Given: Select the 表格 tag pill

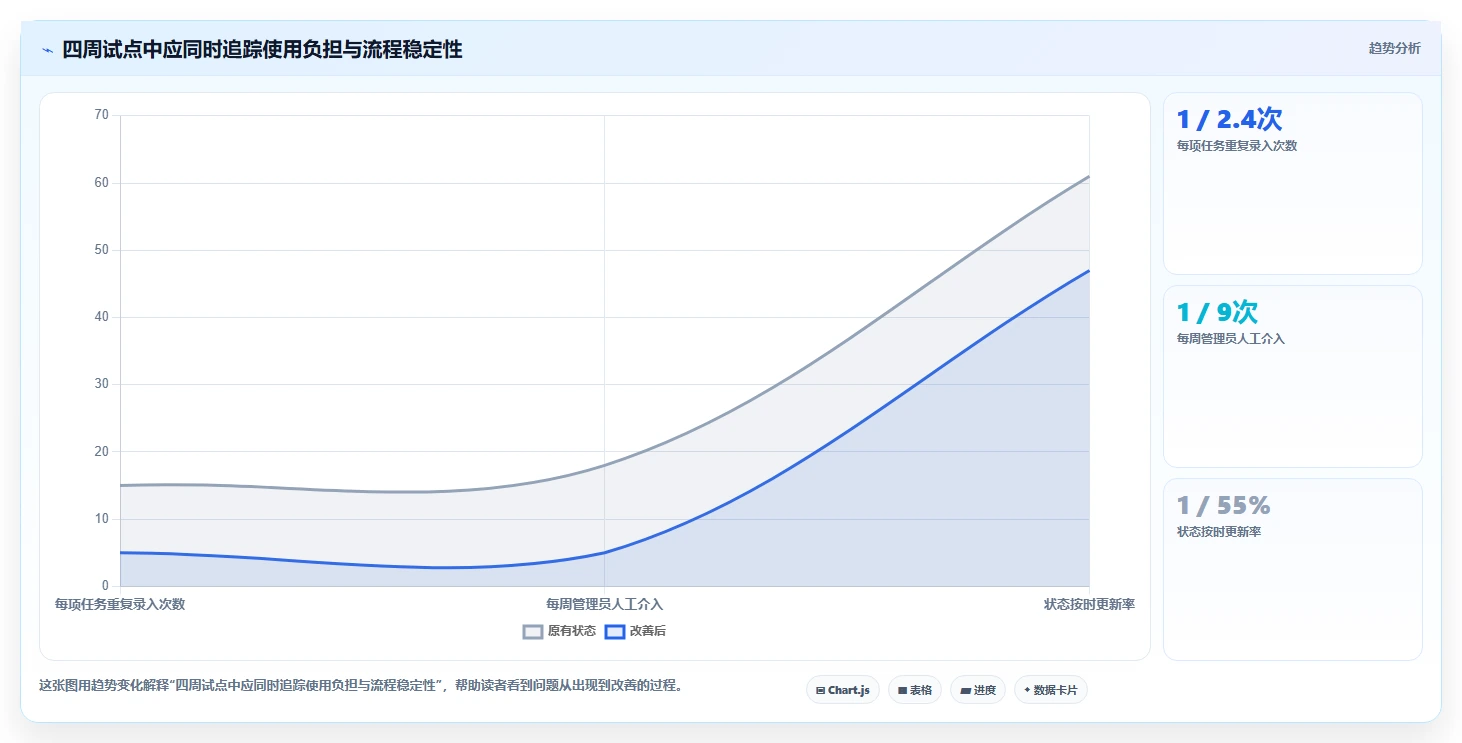Looking at the screenshot, I should pyautogui.click(x=914, y=690).
